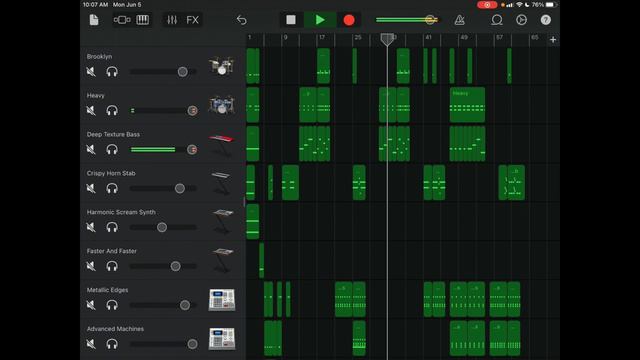
Task: Select the timeline playhead marker
Action: click(387, 39)
